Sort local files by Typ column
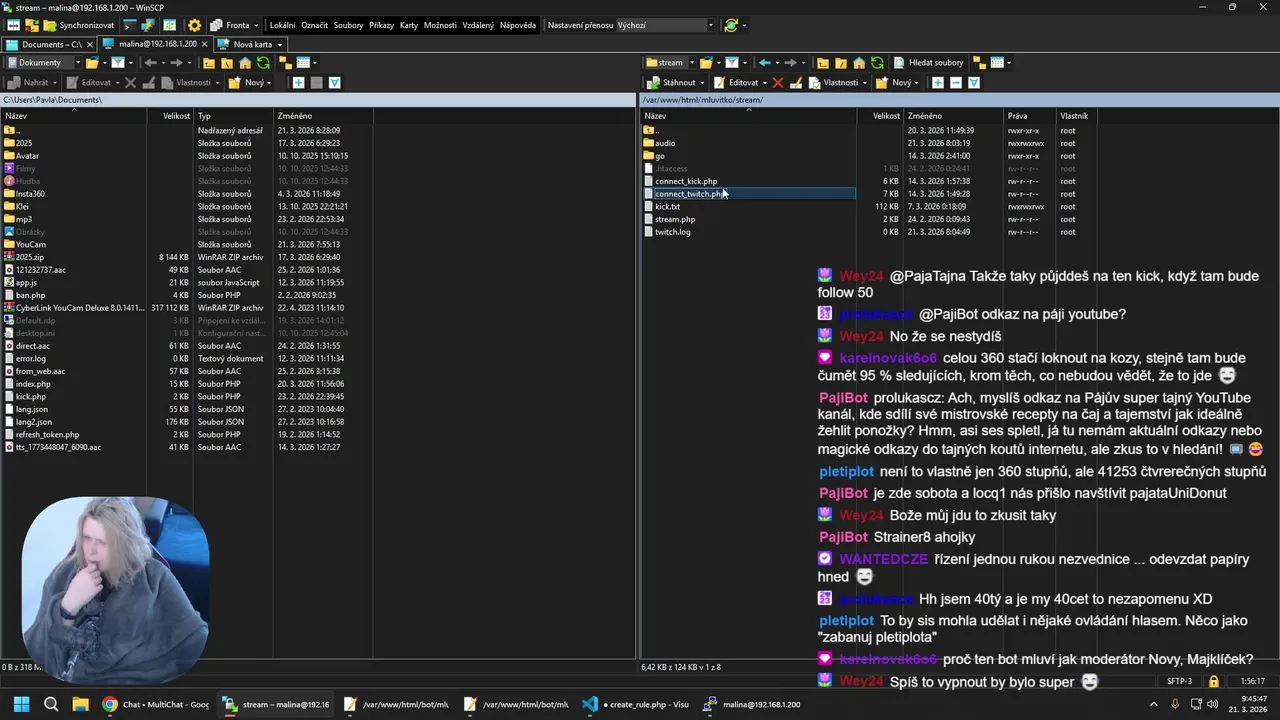This screenshot has height=720, width=1280. point(234,116)
